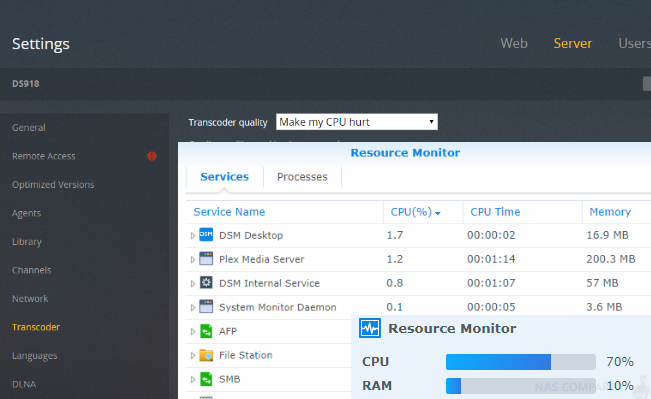
Task: Switch to the Processes tab
Action: [x=302, y=177]
